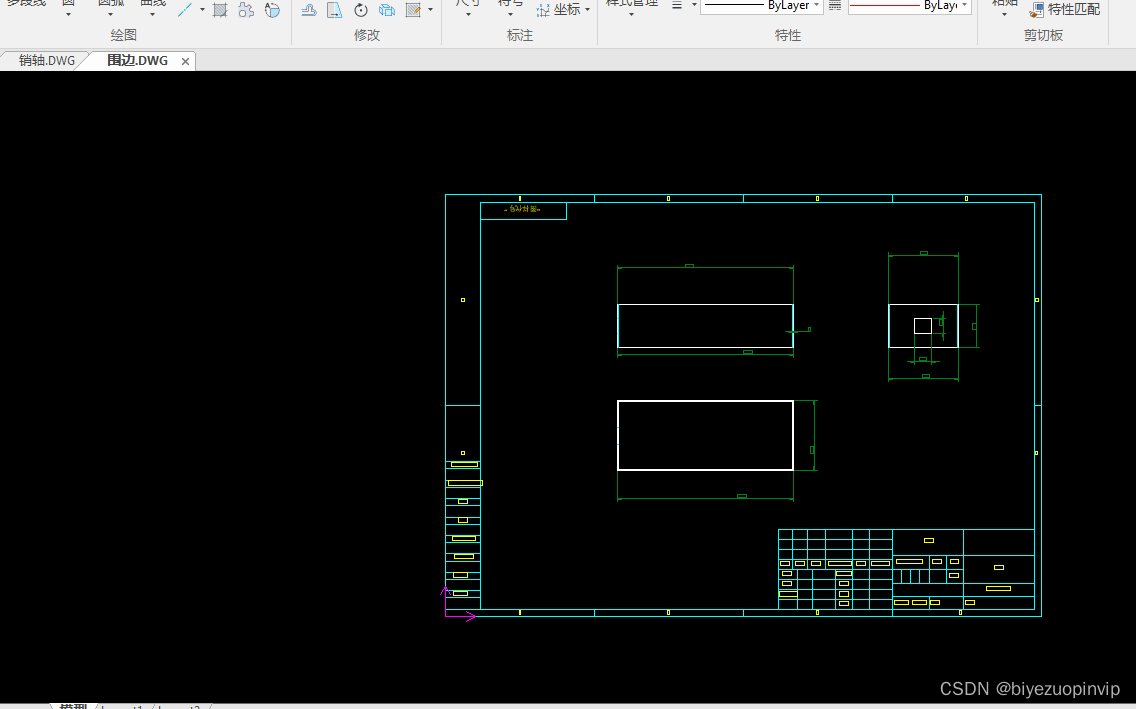Expand the 符号 symbol dropdown arrow
Image resolution: width=1136 pixels, height=709 pixels.
click(x=510, y=14)
